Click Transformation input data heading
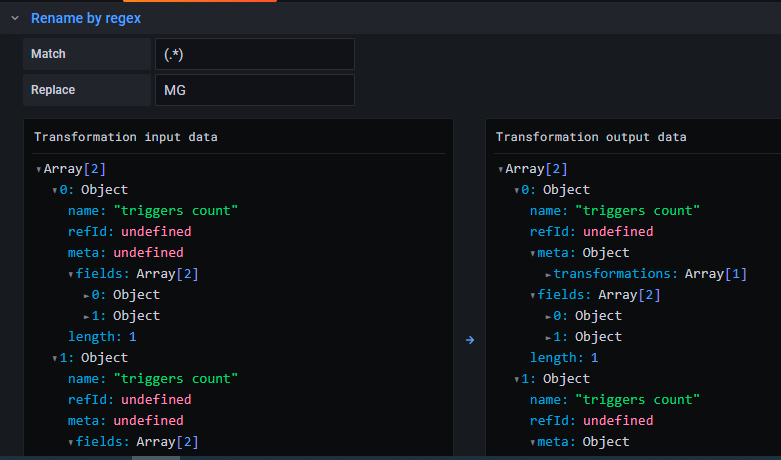Image resolution: width=781 pixels, height=460 pixels. click(126, 137)
